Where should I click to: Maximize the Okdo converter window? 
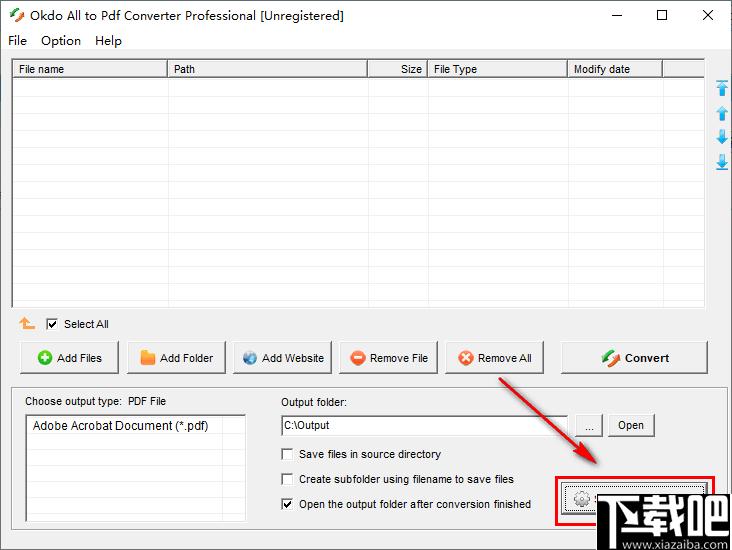[662, 15]
